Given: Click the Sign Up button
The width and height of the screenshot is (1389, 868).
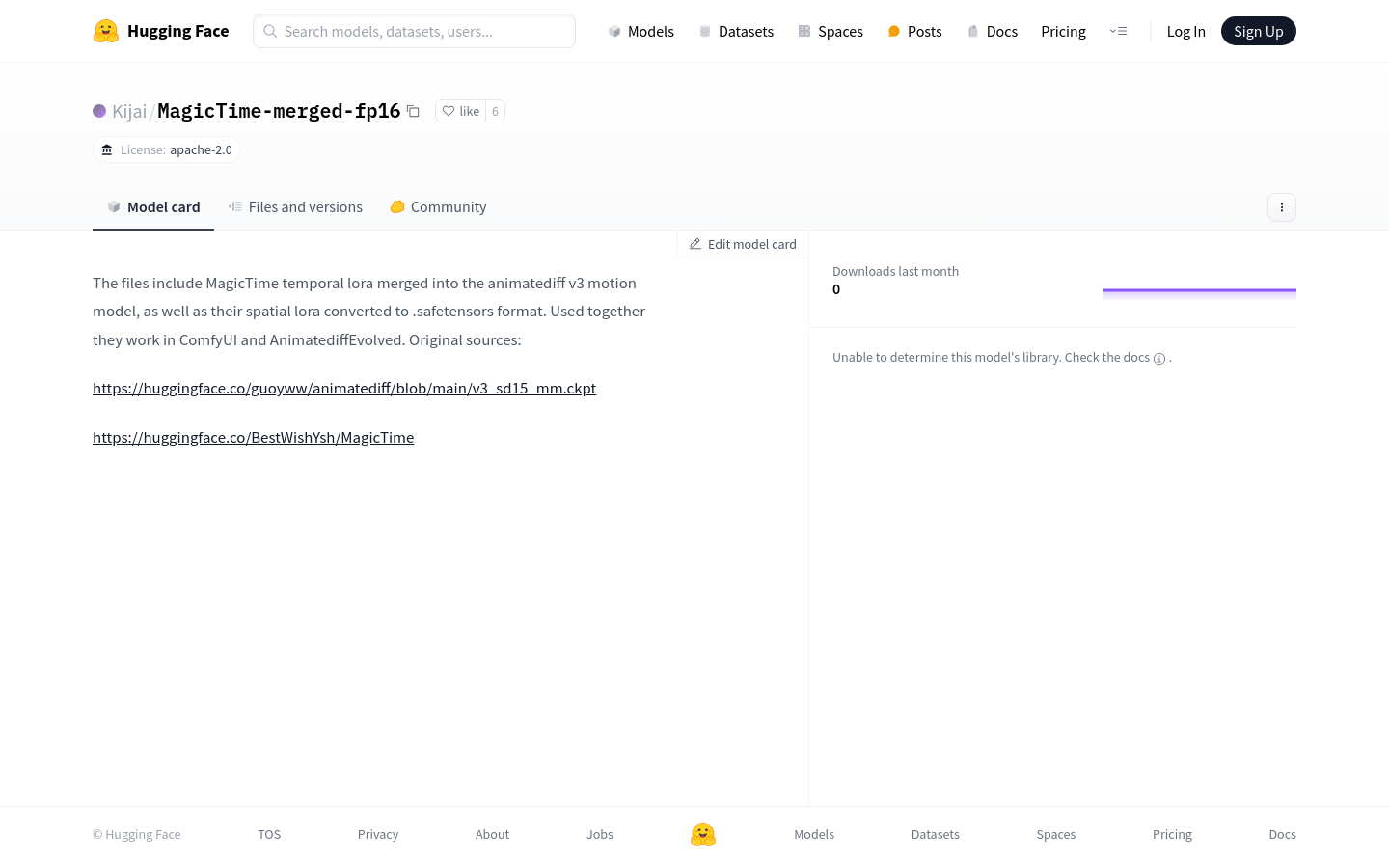Looking at the screenshot, I should click(x=1258, y=31).
